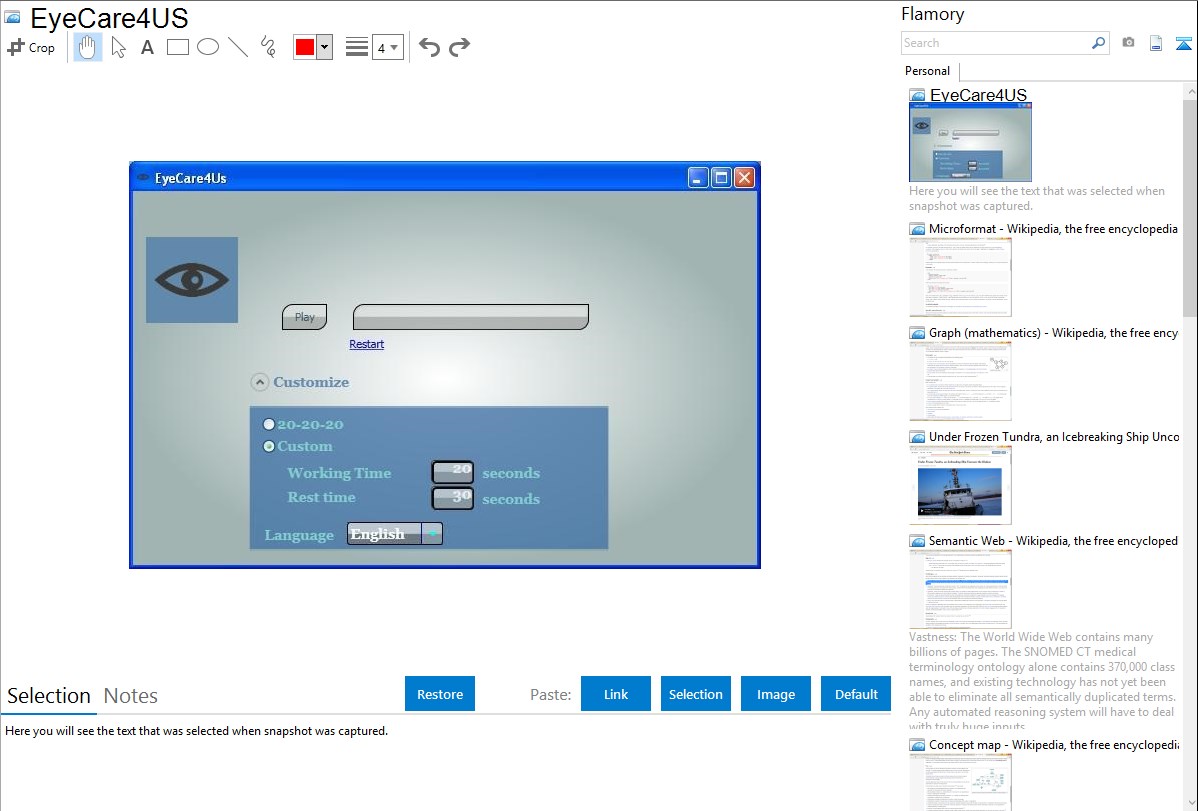The image size is (1198, 811).
Task: Pick the ellipse shape tool
Action: click(208, 47)
